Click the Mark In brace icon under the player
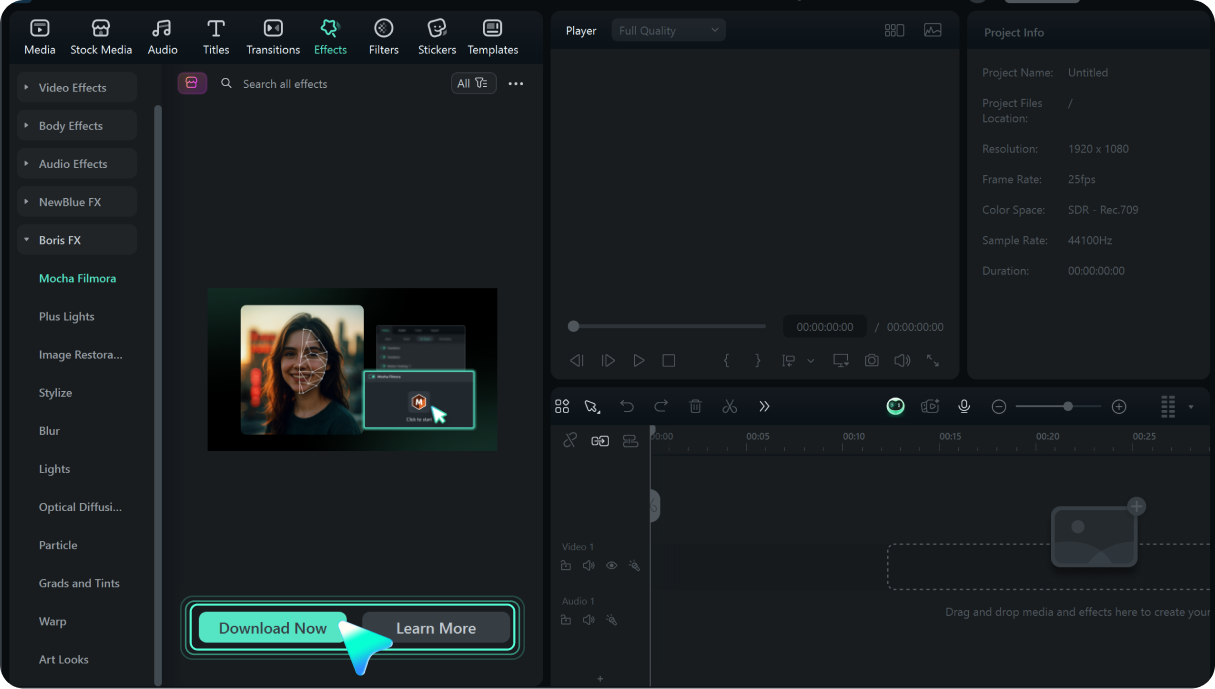Screen dimensions: 1215x689 point(727,360)
